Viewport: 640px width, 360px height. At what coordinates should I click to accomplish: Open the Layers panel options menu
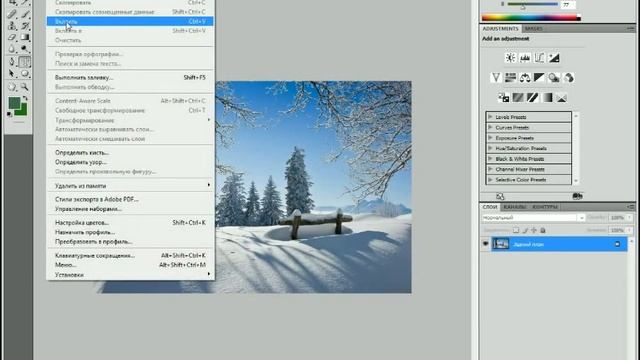point(631,207)
